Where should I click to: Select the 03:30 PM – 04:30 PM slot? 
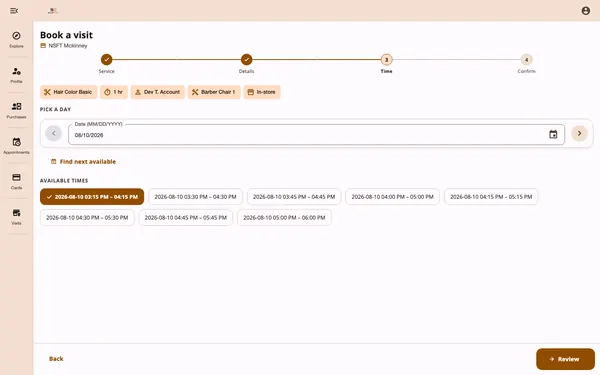(x=196, y=197)
